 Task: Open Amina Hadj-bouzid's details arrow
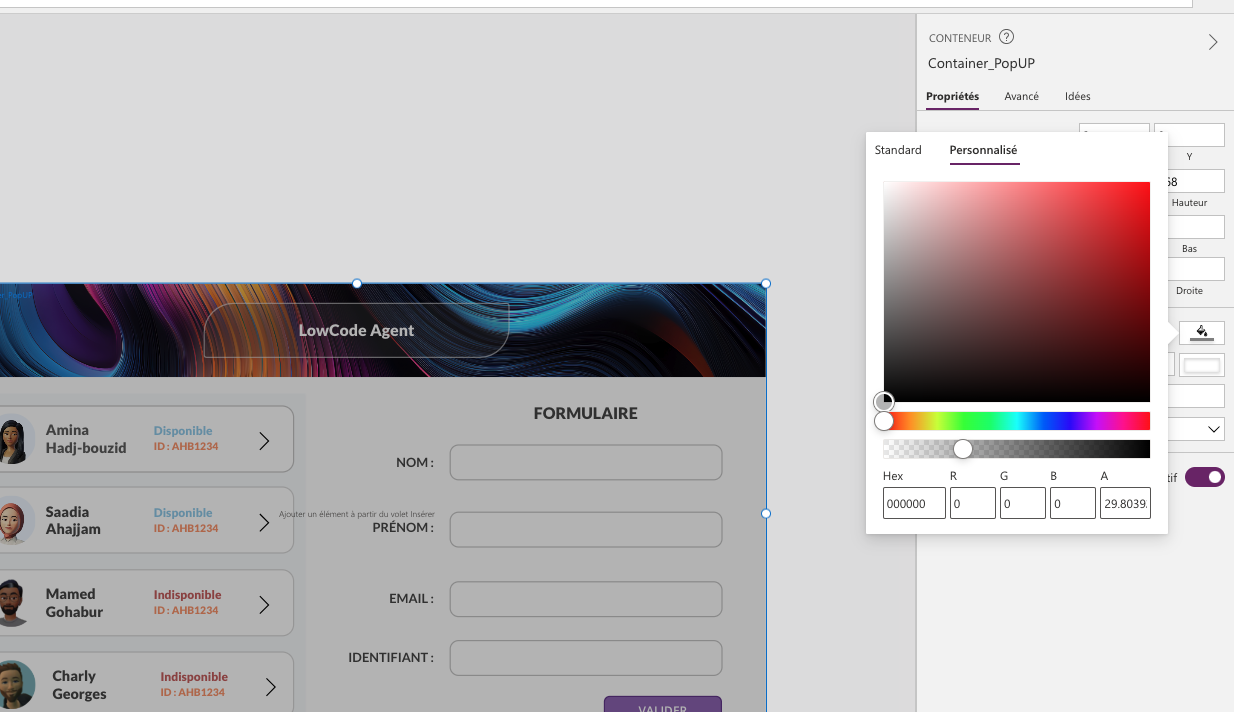[x=264, y=441]
